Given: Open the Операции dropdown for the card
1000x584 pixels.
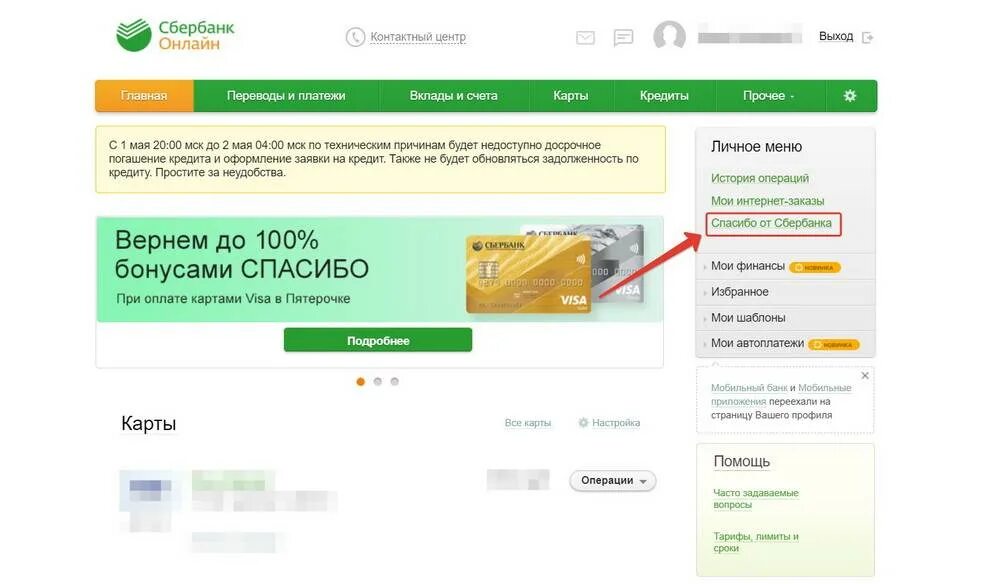Looking at the screenshot, I should pyautogui.click(x=612, y=481).
